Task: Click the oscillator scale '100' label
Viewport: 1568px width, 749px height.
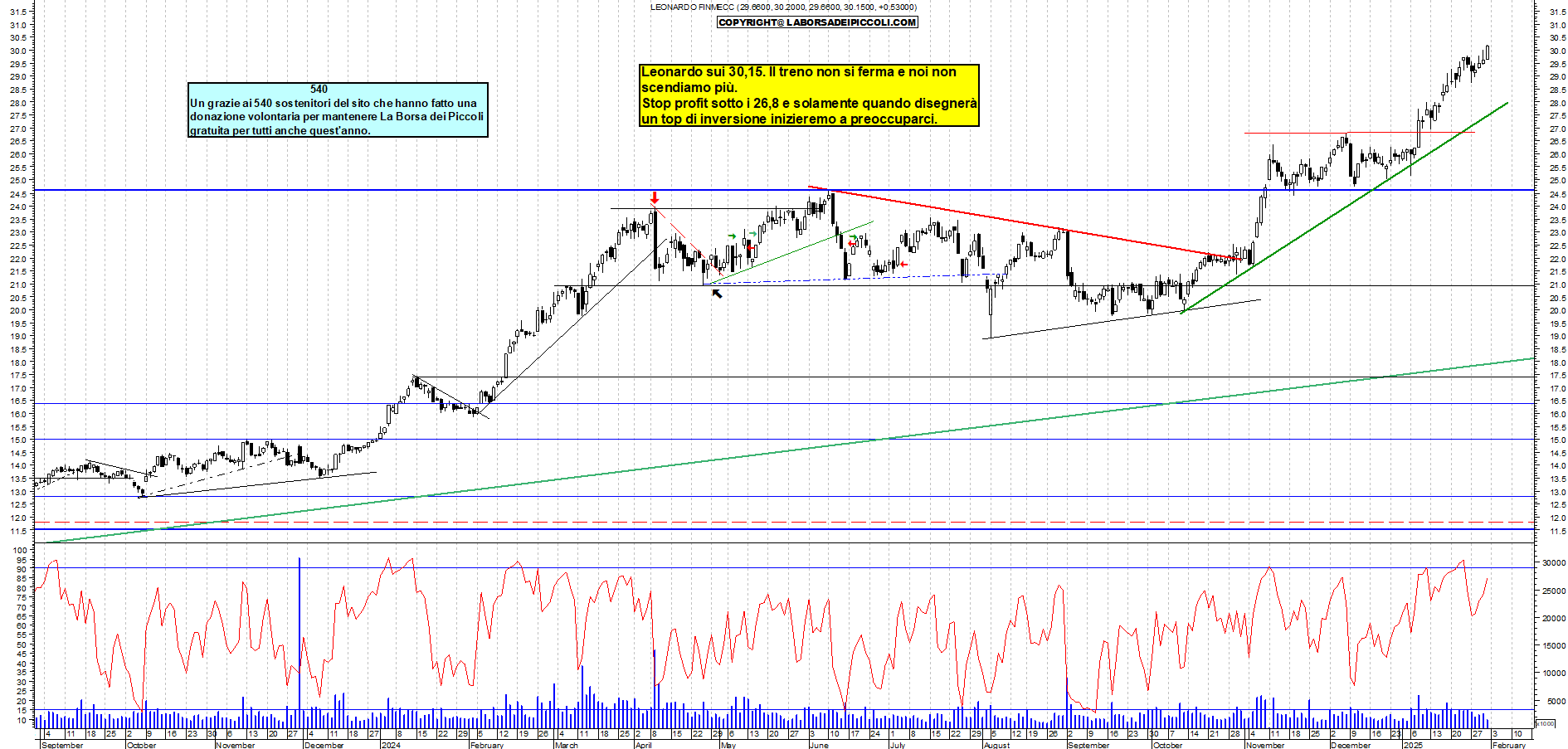Action: pos(20,550)
